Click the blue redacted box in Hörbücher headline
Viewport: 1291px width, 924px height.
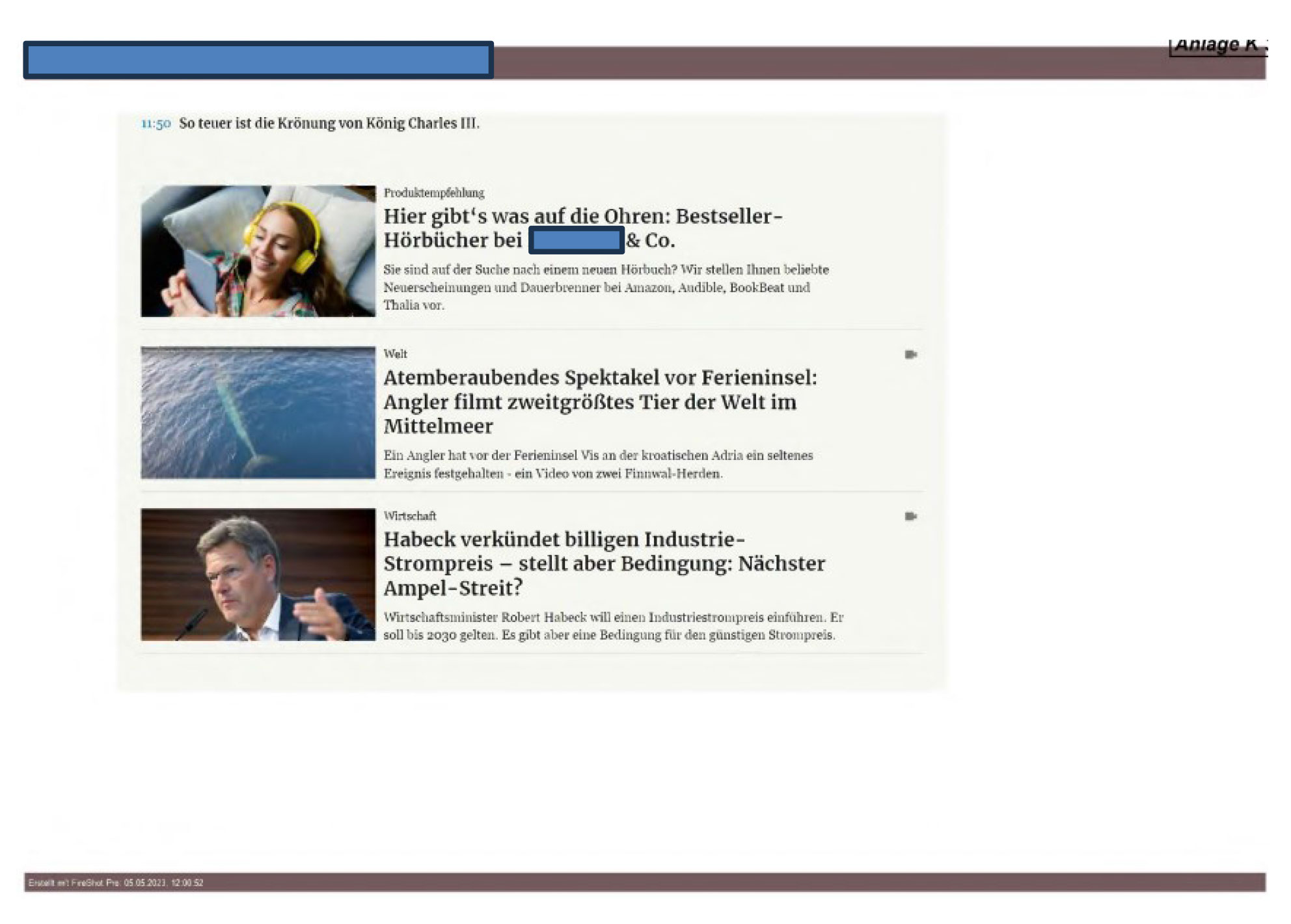pos(577,240)
